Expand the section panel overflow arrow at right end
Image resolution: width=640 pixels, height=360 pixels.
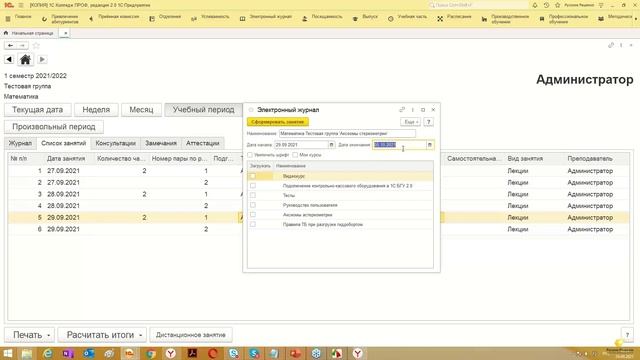click(636, 19)
